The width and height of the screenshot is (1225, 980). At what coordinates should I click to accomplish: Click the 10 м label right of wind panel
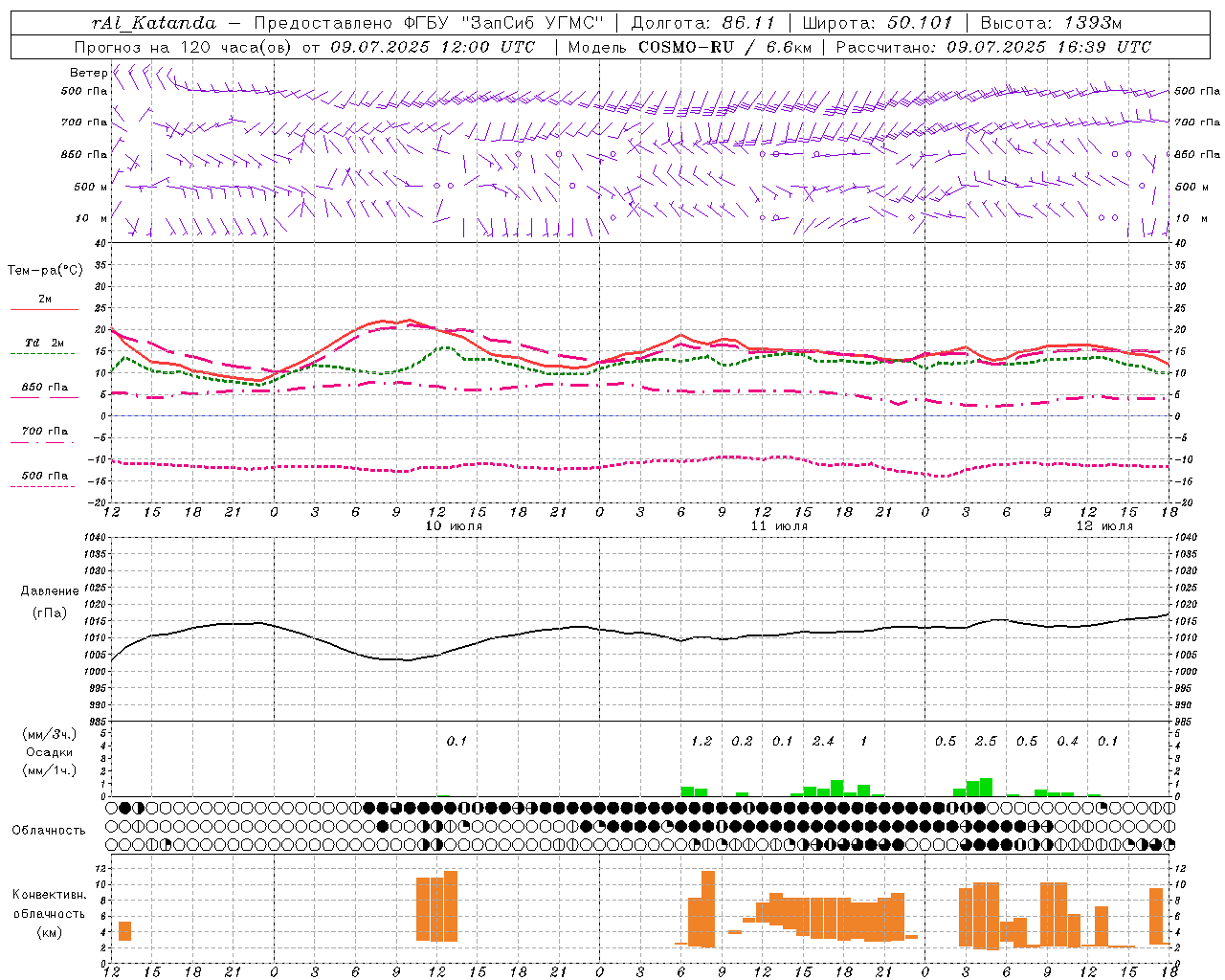click(1191, 219)
